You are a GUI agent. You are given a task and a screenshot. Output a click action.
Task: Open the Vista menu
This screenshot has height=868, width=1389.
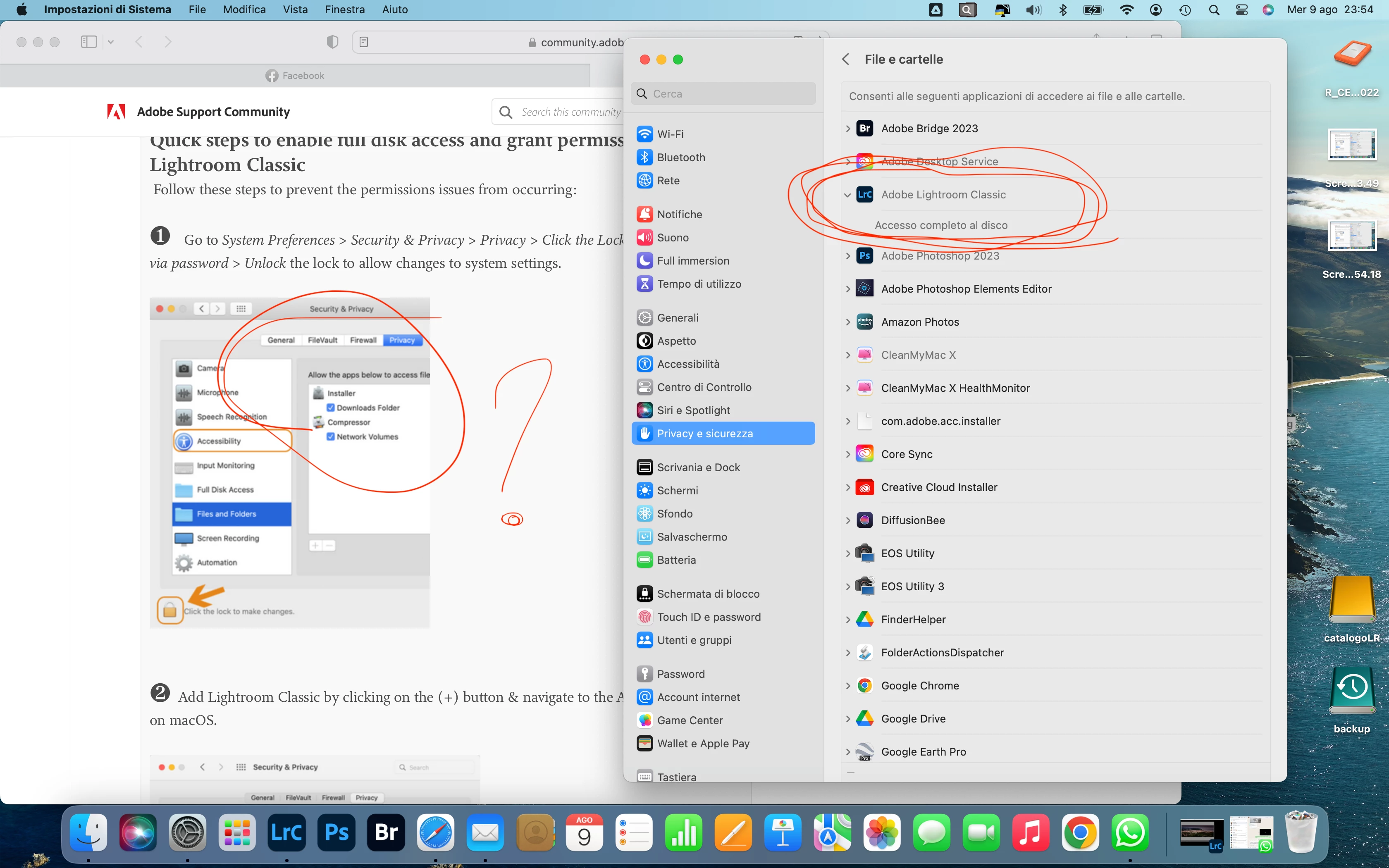coord(295,10)
